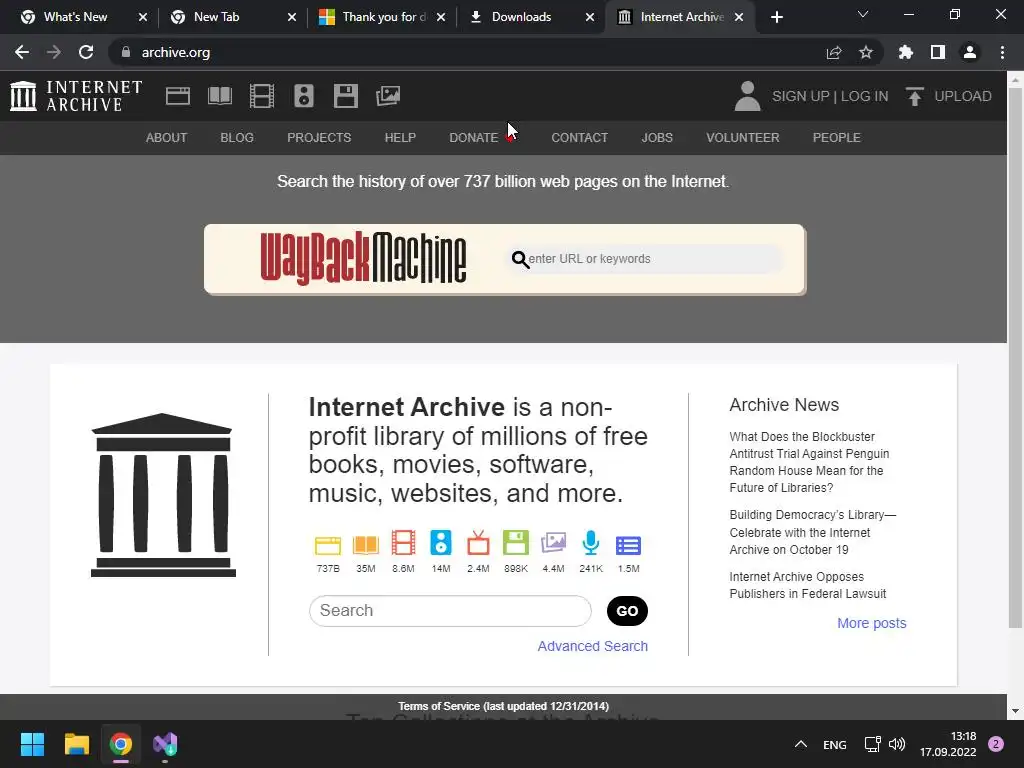Open Blockbuster Antitrust Trial news article
This screenshot has height=768, width=1024.
tap(809, 462)
